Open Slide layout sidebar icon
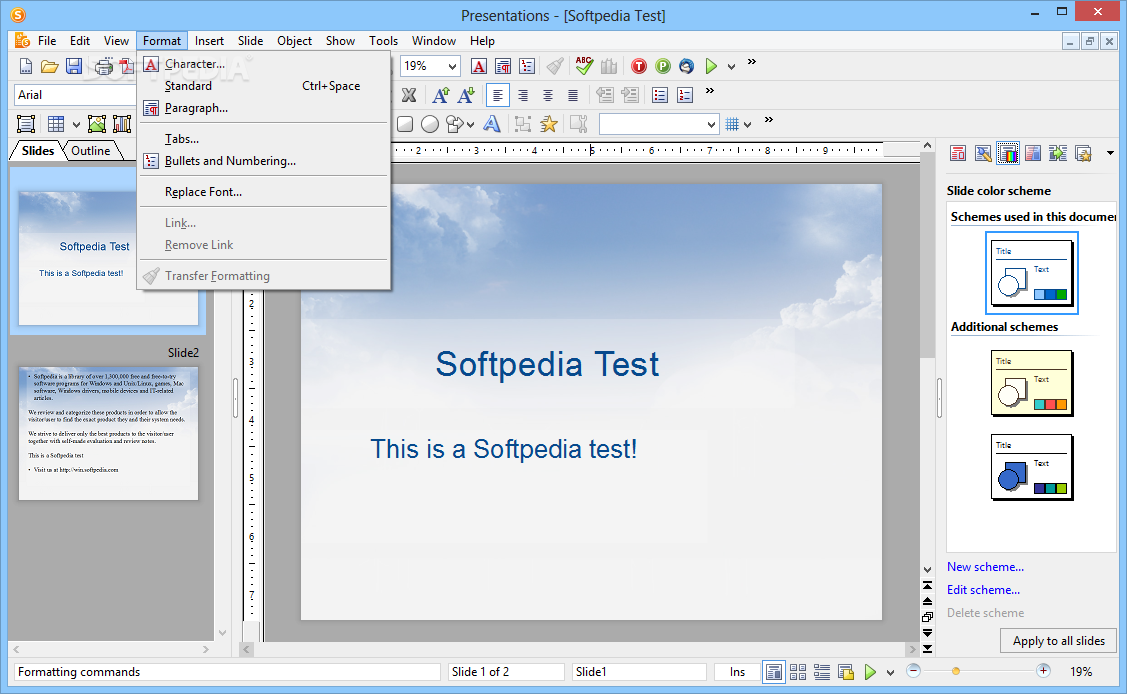This screenshot has width=1127, height=694. [958, 153]
